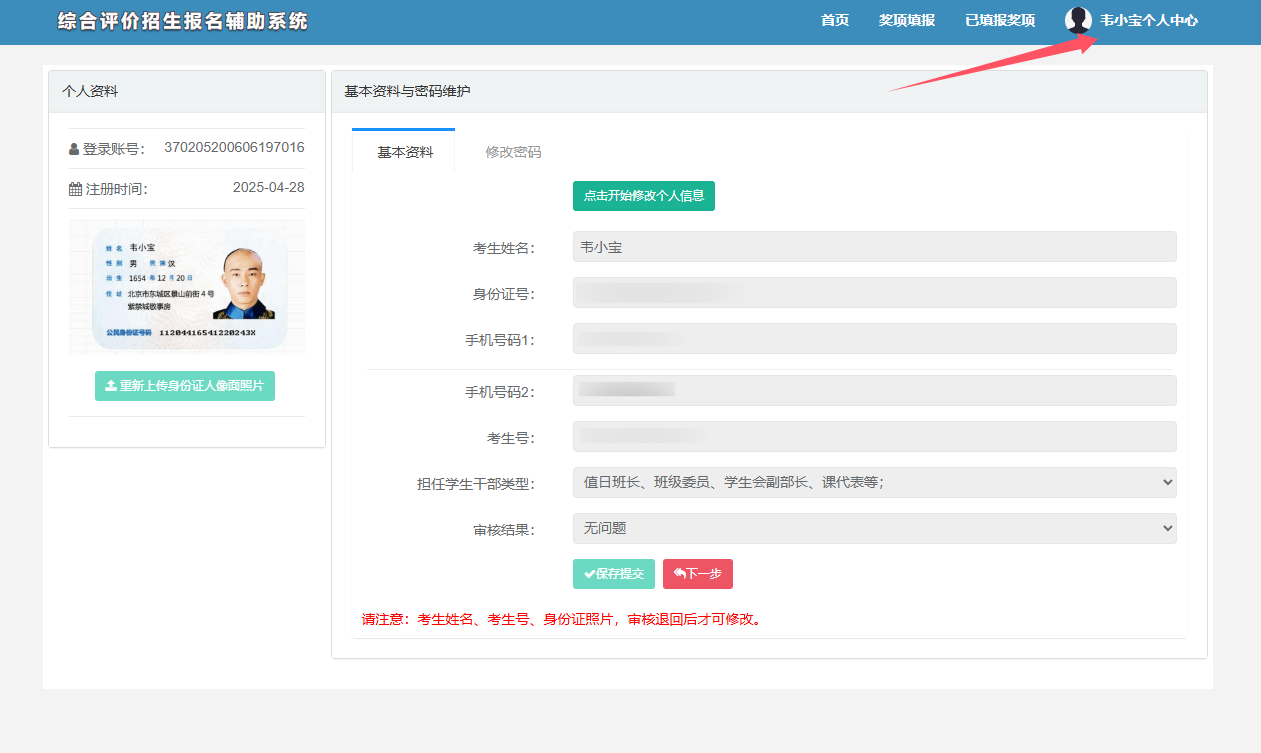Image resolution: width=1261 pixels, height=753 pixels.
Task: Click the ID card photo thumbnail
Action: [x=187, y=288]
